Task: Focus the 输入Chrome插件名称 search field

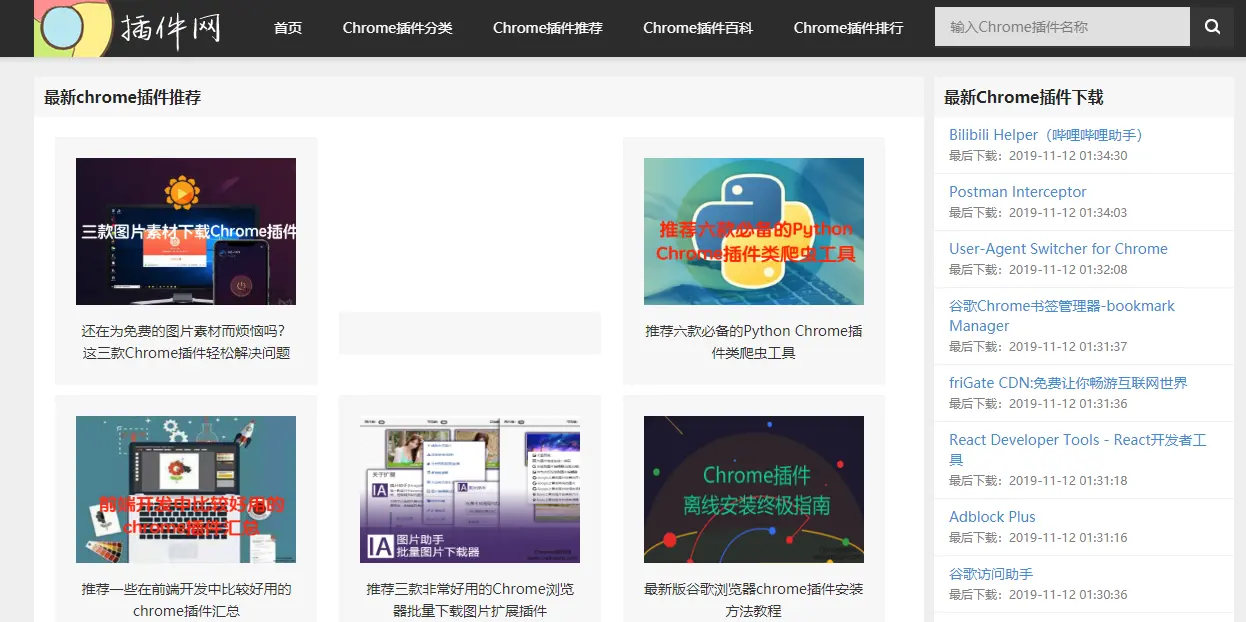Action: click(1062, 27)
